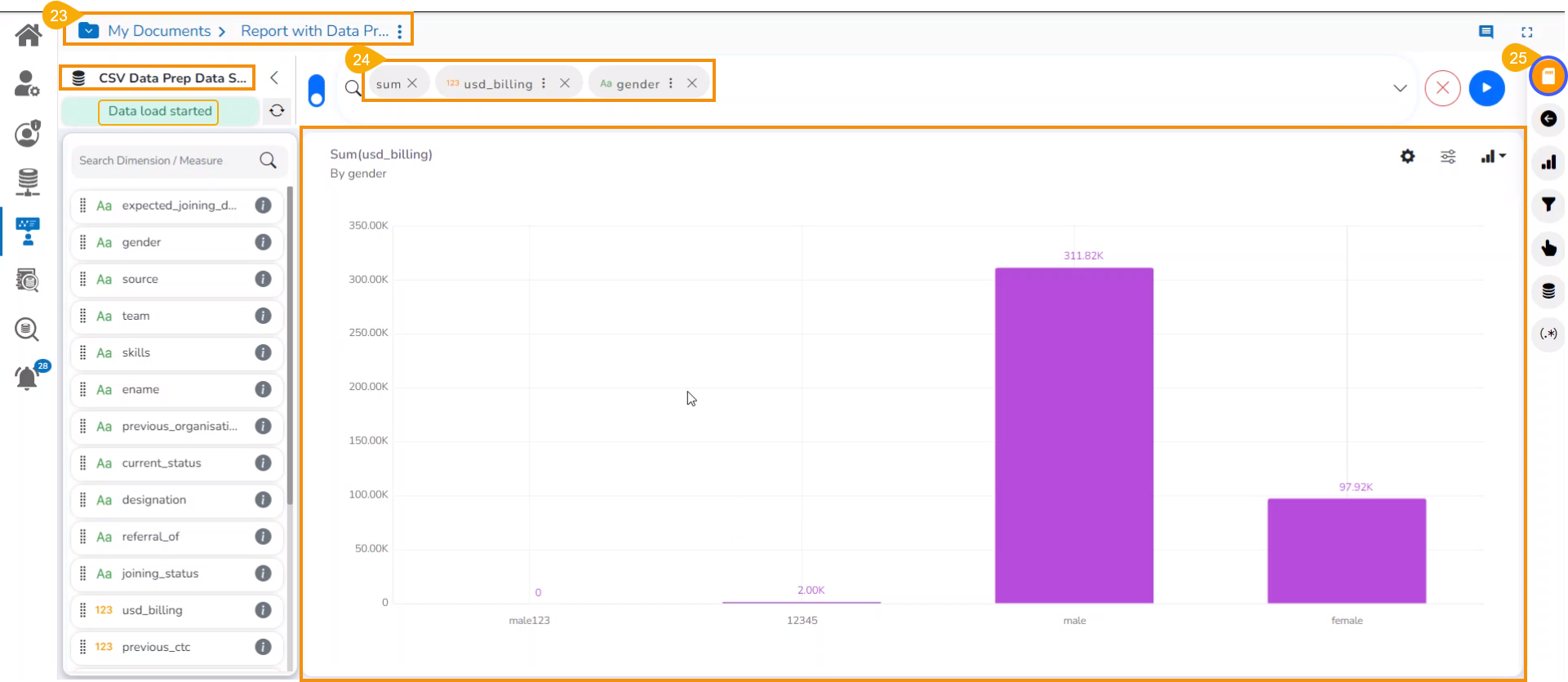Open the notifications bell icon
The image size is (1568, 682).
(27, 379)
